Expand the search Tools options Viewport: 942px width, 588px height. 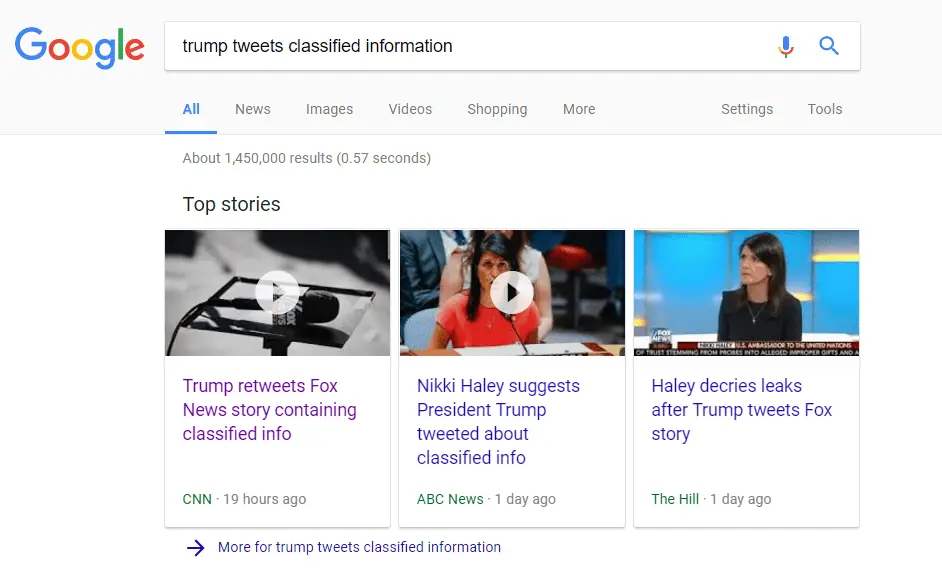(825, 109)
